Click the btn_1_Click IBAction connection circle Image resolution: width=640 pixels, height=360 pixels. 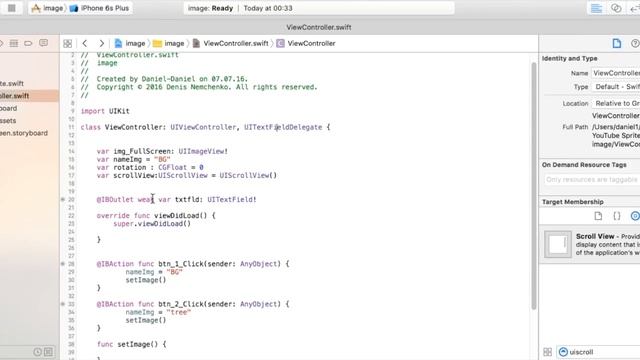tap(62, 264)
